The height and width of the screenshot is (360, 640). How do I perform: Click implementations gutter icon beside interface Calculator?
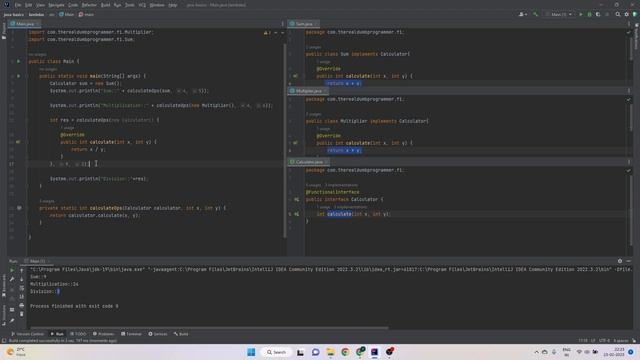[296, 200]
